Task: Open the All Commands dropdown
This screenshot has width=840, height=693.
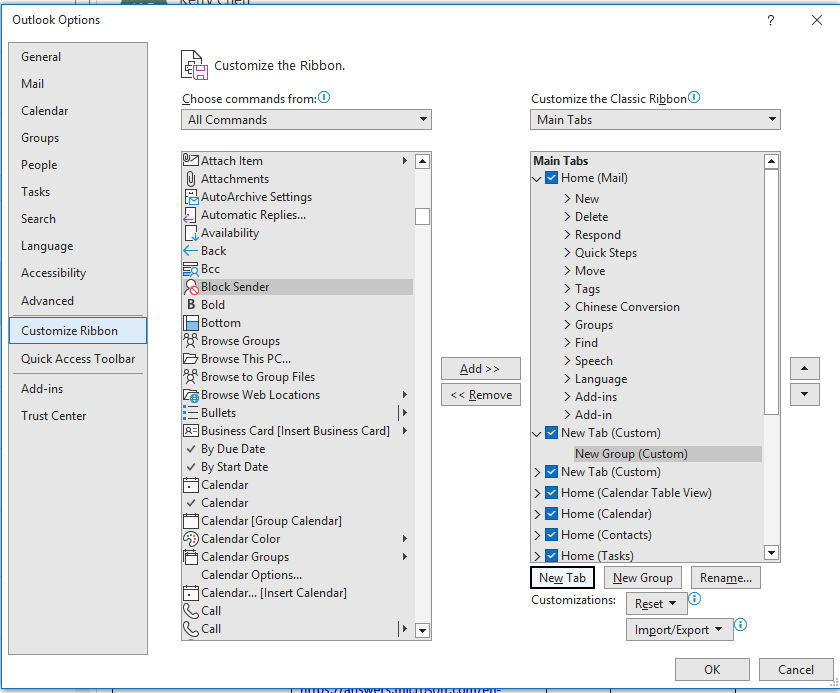Action: click(x=306, y=119)
